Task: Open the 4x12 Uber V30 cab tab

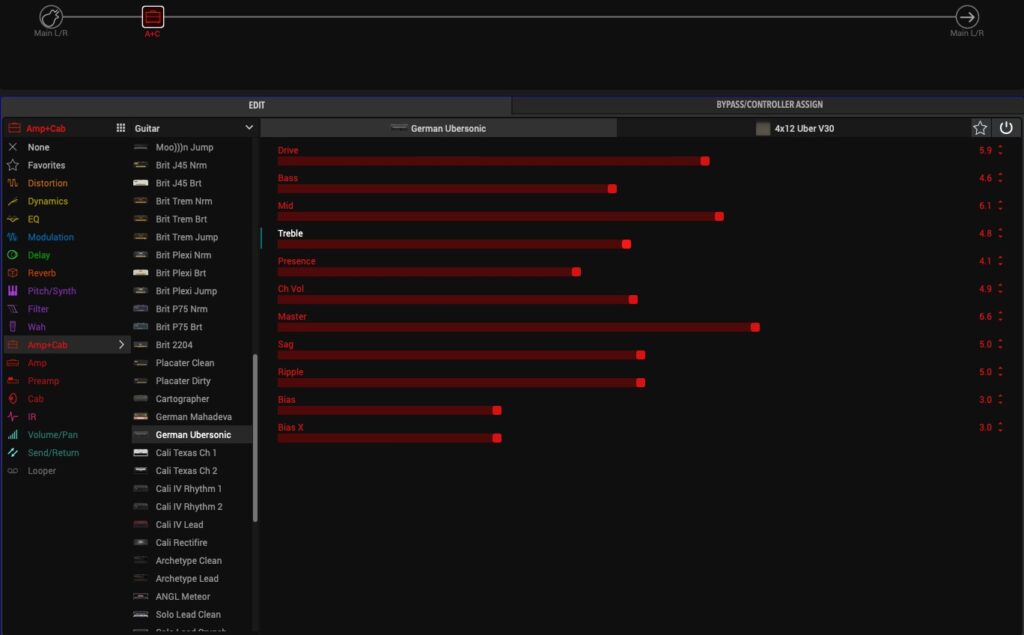Action: click(794, 128)
